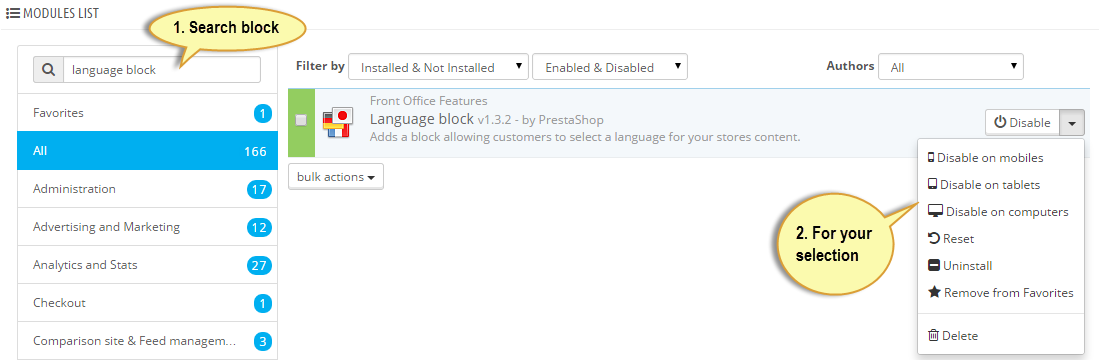Click the search magnifier icon
The image size is (1099, 360).
[48, 70]
